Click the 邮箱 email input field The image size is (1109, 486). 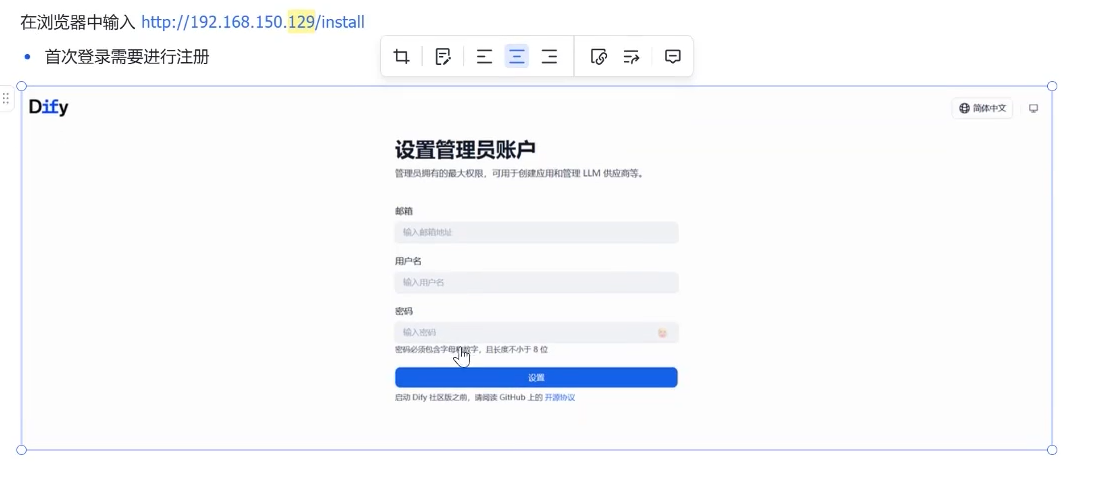pyautogui.click(x=536, y=232)
